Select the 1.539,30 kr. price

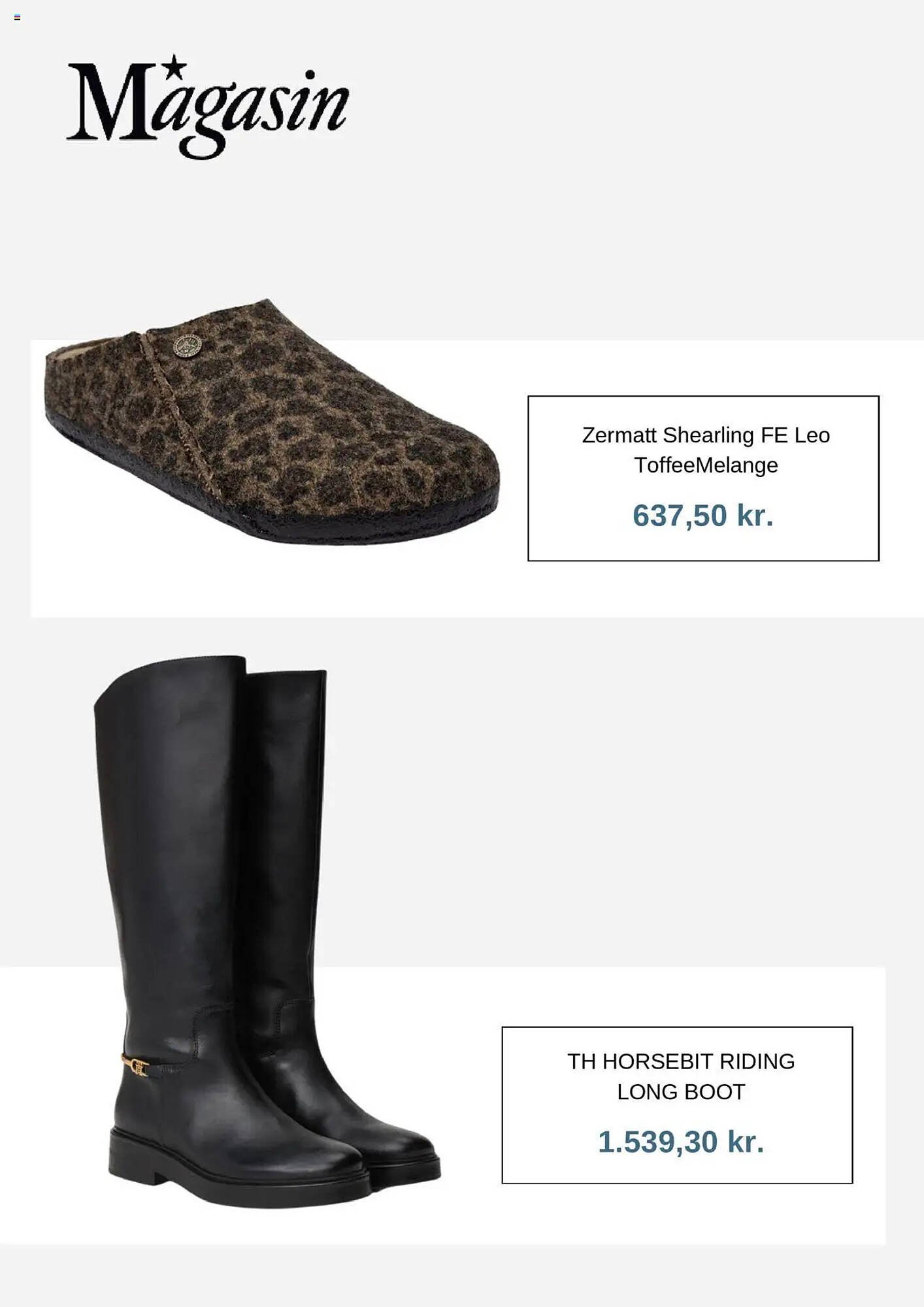(681, 1142)
